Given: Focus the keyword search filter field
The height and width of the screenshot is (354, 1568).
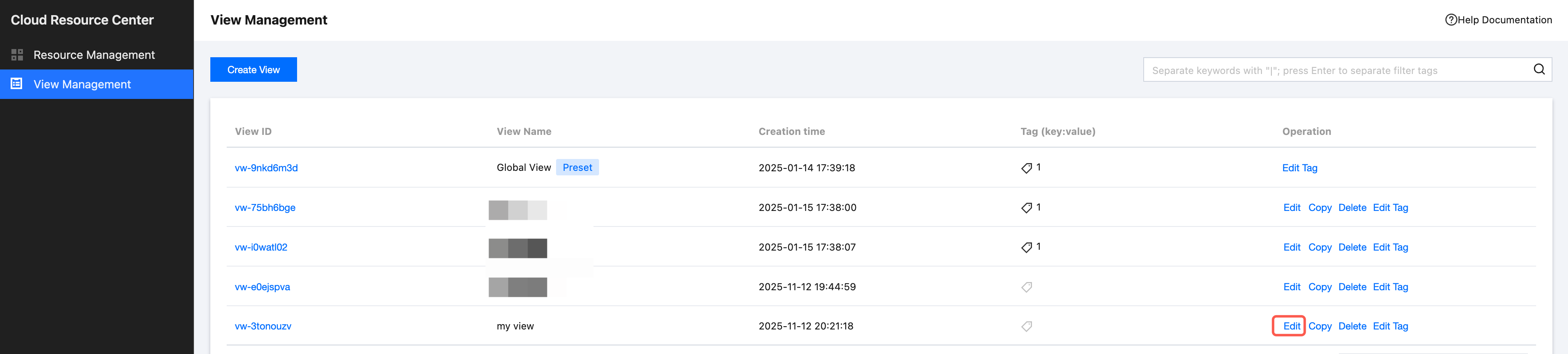Looking at the screenshot, I should tap(1336, 70).
